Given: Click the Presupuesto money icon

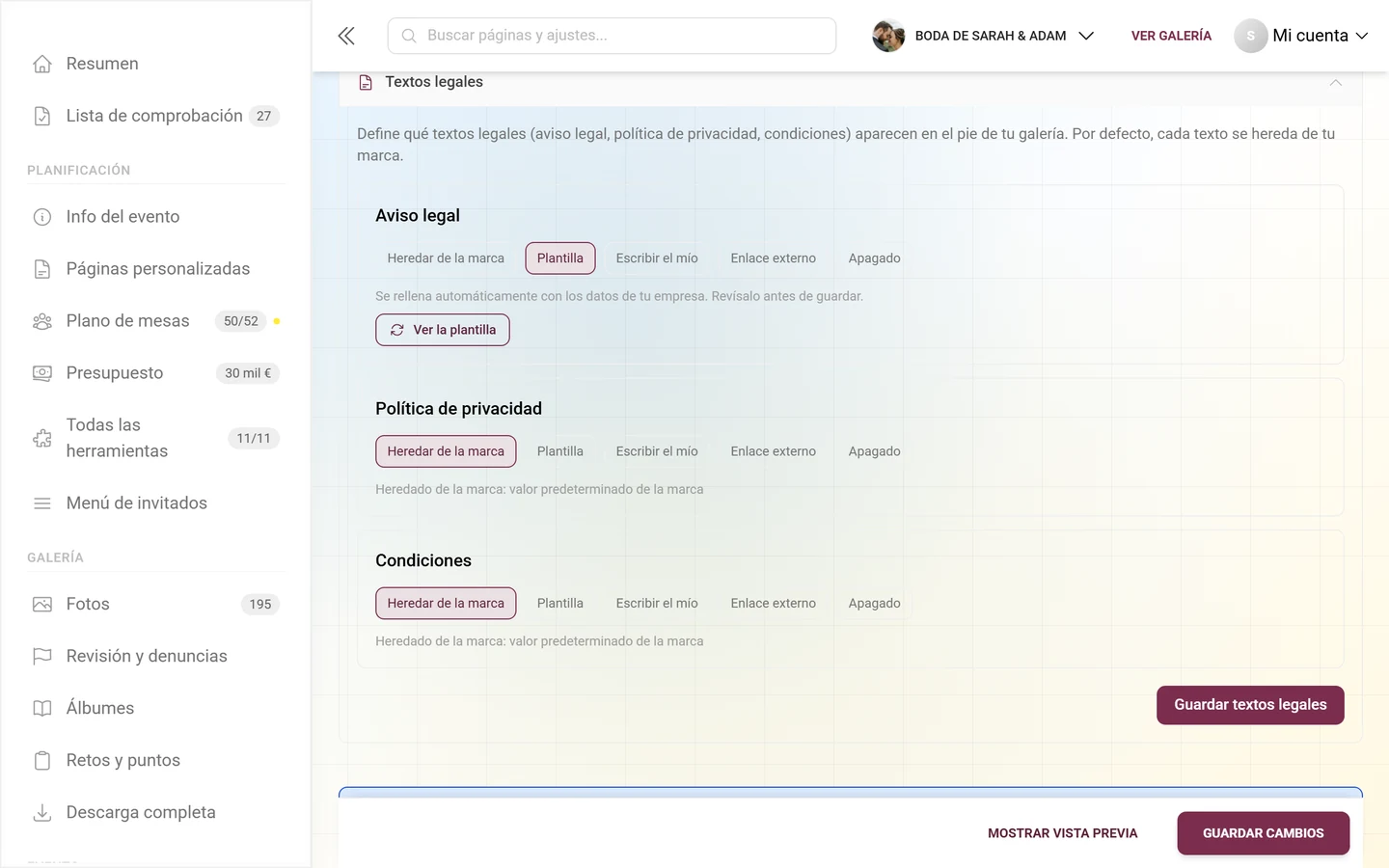Looking at the screenshot, I should tap(42, 373).
